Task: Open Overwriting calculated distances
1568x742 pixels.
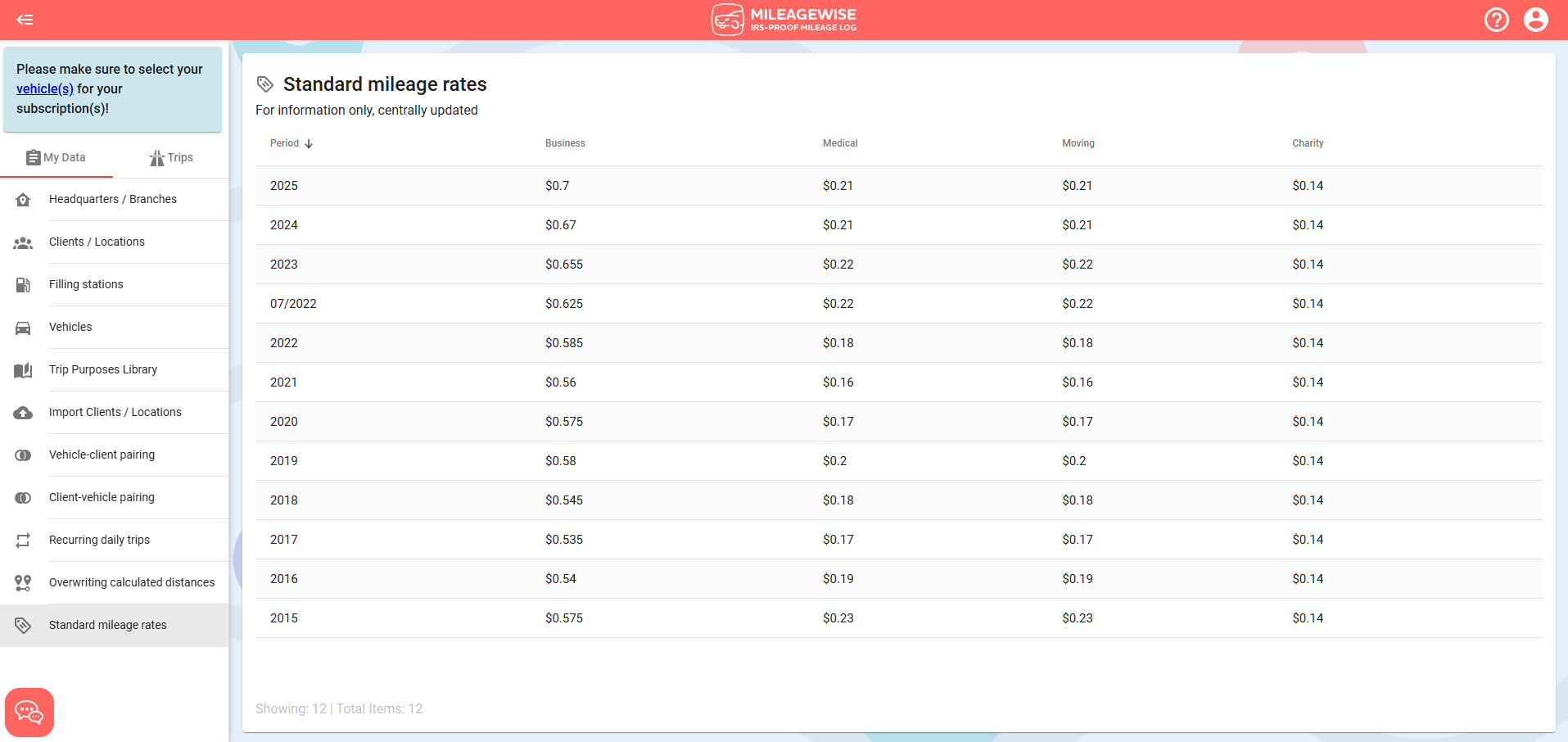Action: coord(132,582)
